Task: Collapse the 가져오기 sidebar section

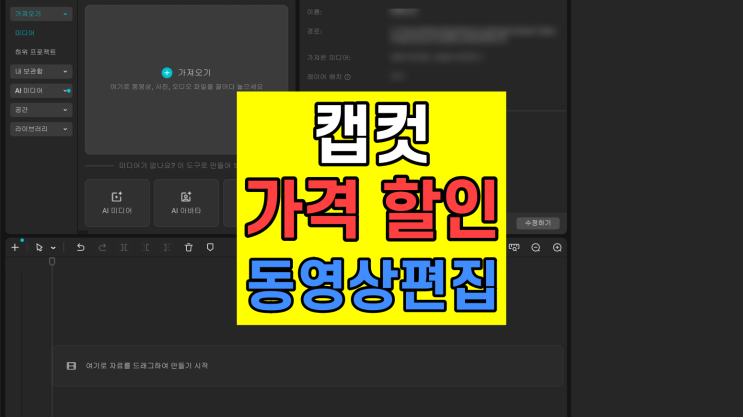Action: click(x=41, y=14)
